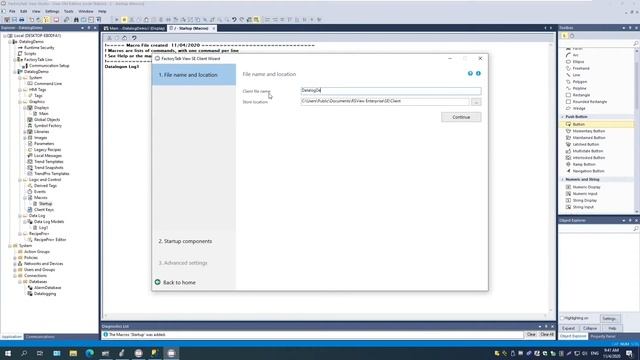
Task: Click the info icon beside wizard help
Action: click(x=478, y=73)
